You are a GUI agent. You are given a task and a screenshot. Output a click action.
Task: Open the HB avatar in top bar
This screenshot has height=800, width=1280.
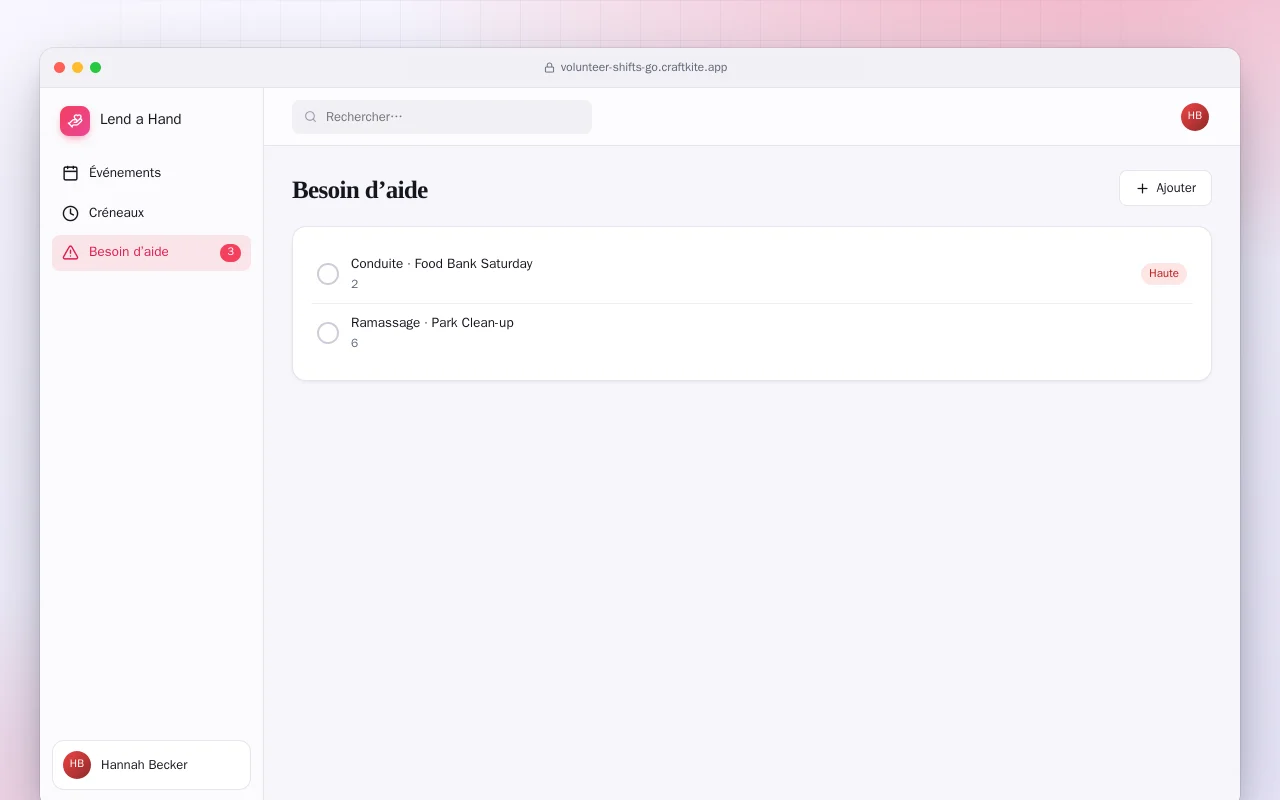point(1195,117)
